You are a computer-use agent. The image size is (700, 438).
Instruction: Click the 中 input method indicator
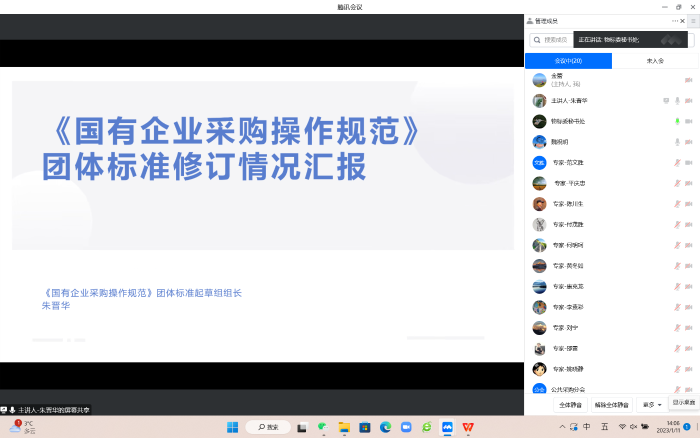tap(587, 427)
